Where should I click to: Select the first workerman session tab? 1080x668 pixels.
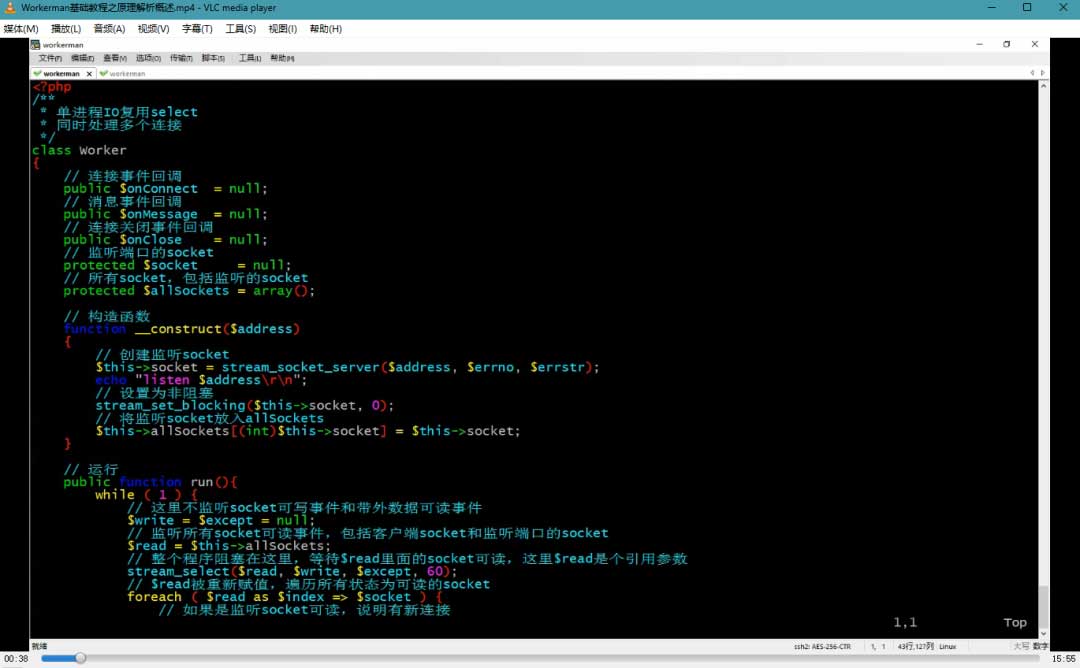pyautogui.click(x=61, y=73)
